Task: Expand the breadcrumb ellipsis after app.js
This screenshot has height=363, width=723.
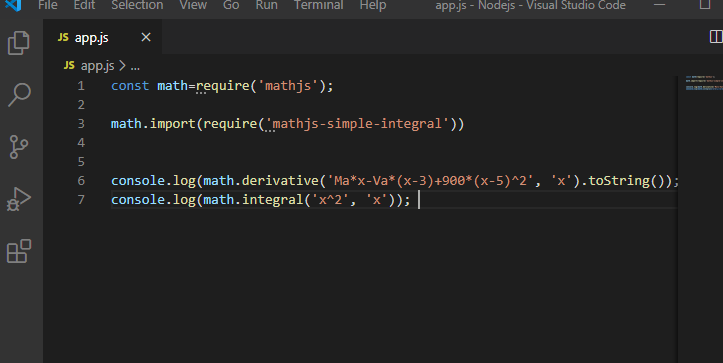Action: coord(135,67)
